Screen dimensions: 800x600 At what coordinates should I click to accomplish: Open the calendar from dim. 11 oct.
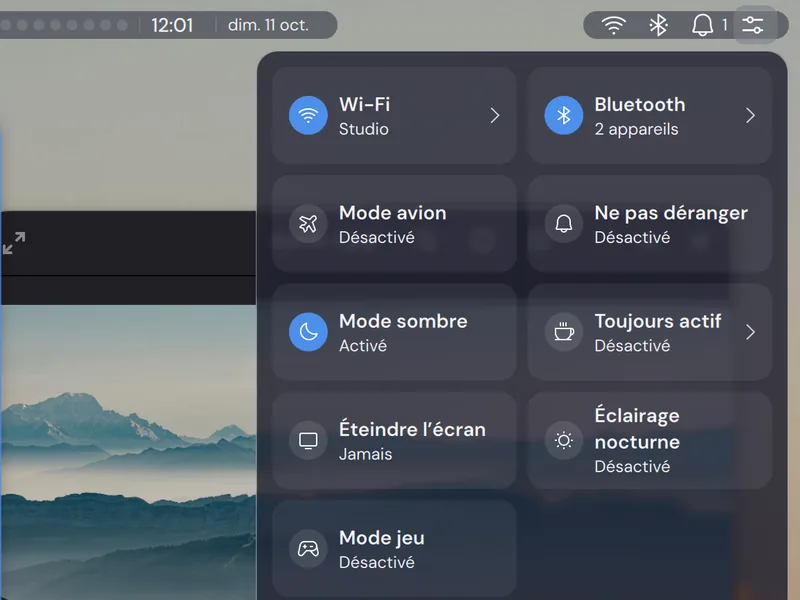pos(268,25)
